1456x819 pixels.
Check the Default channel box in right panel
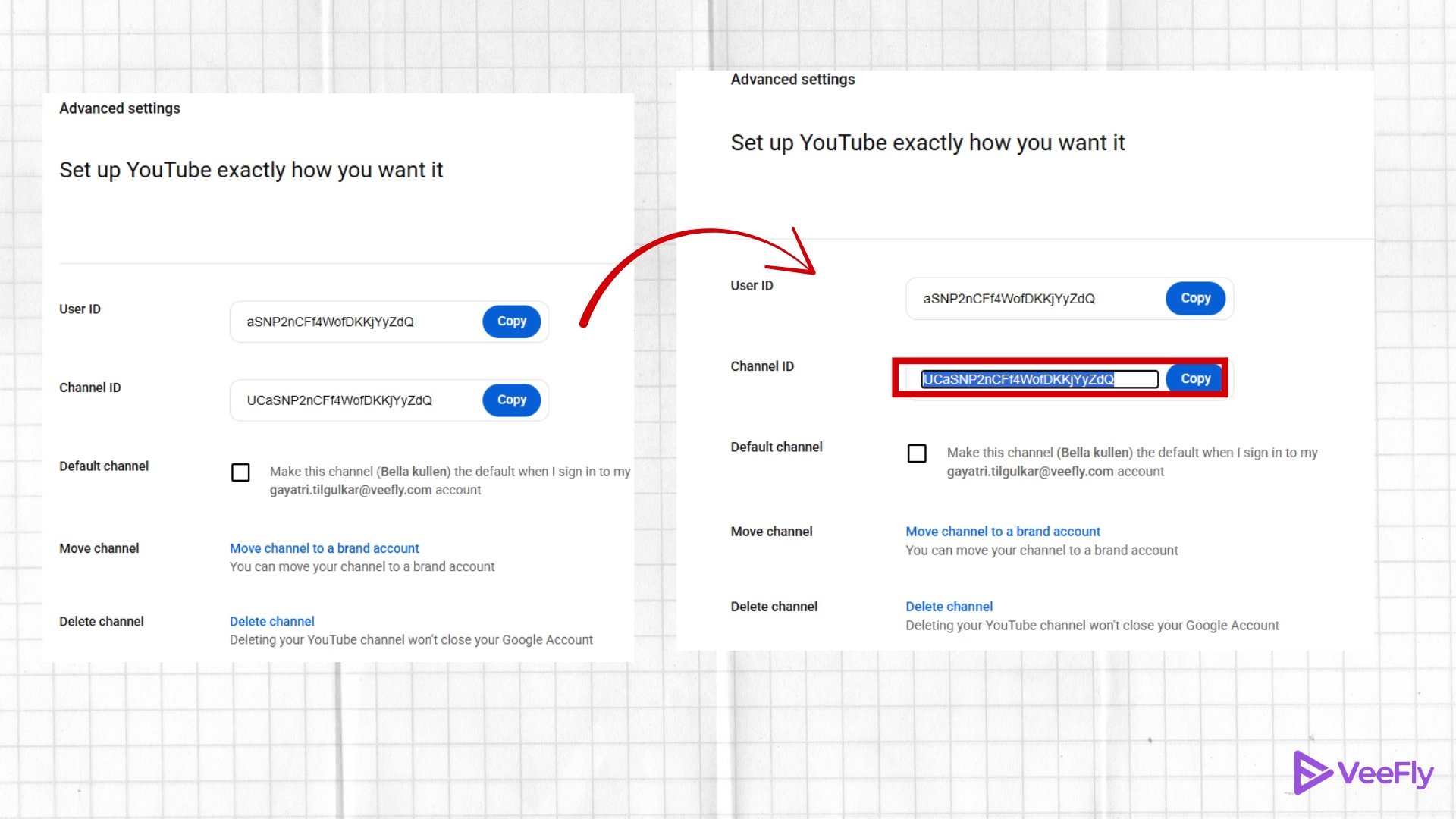[x=917, y=453]
